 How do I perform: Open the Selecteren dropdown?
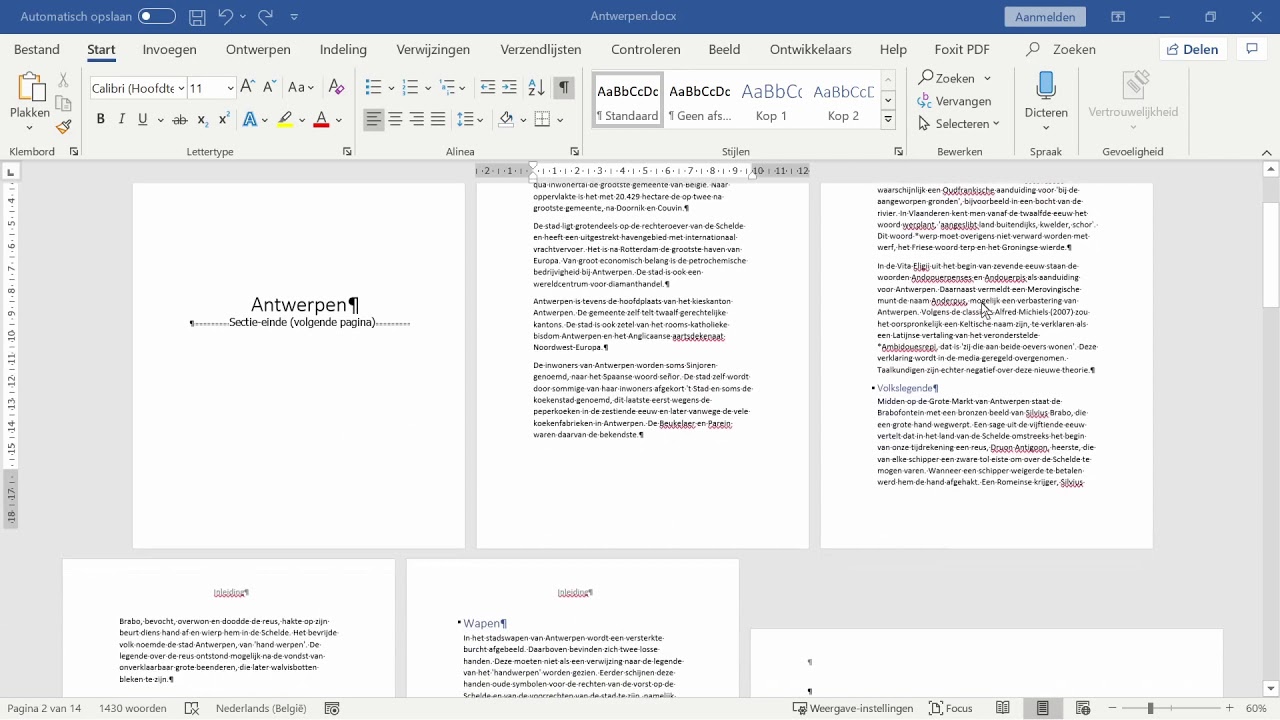pyautogui.click(x=959, y=124)
